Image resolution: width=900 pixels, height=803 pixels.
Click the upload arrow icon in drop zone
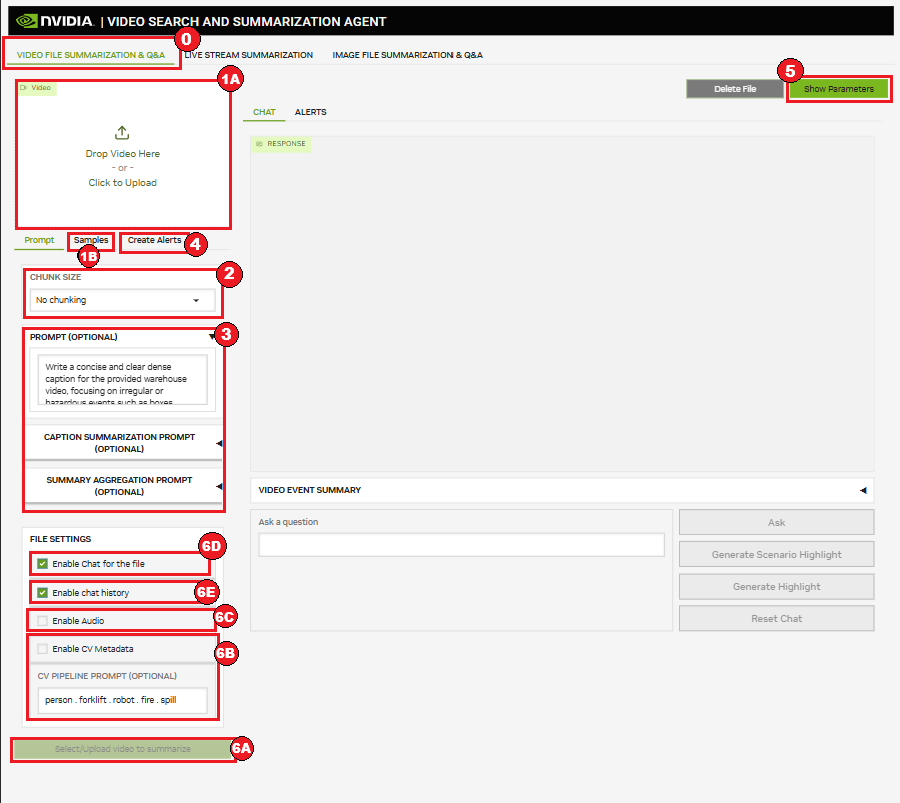click(x=122, y=131)
